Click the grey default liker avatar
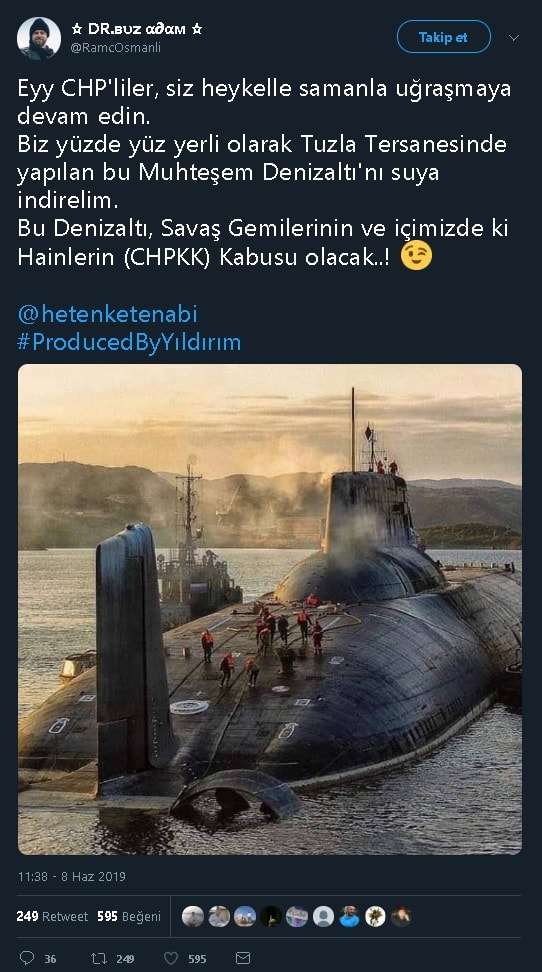Viewport: 542px width, 972px height. (323, 916)
